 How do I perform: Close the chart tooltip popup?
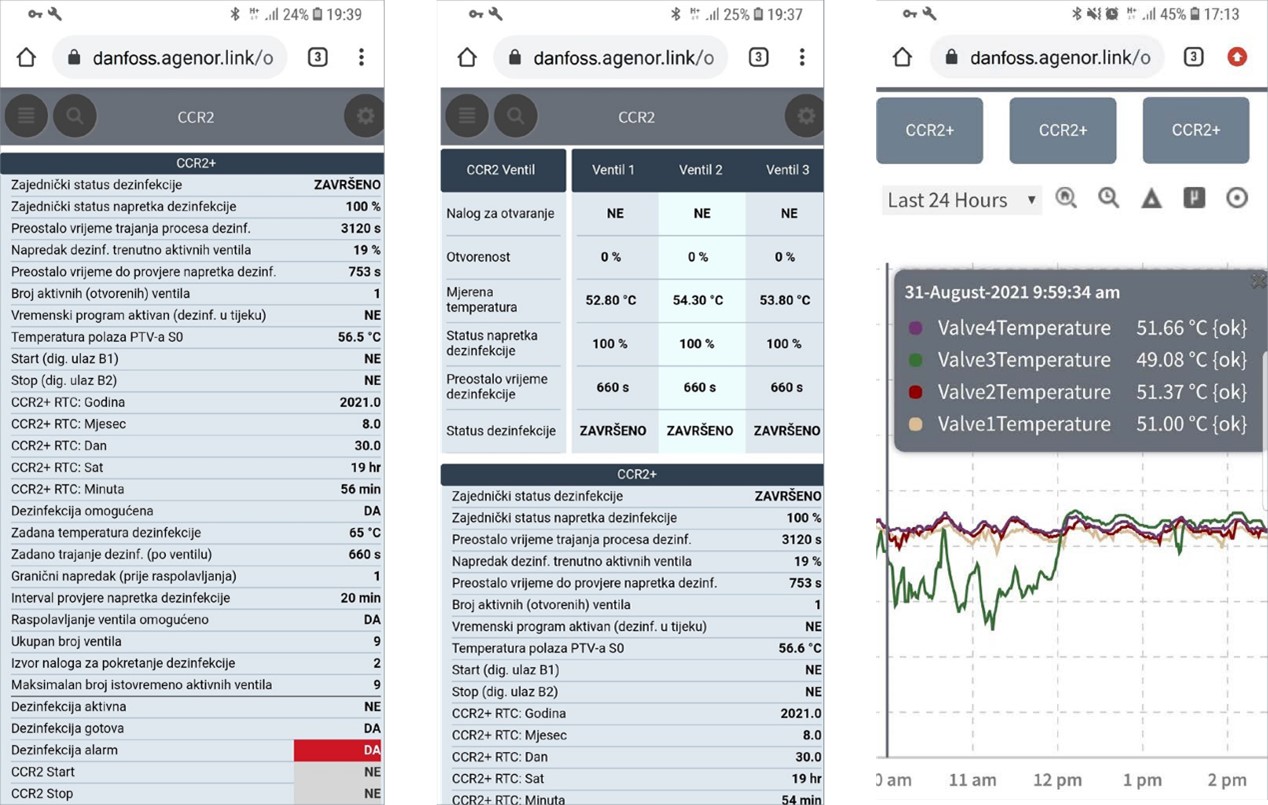(x=1259, y=282)
